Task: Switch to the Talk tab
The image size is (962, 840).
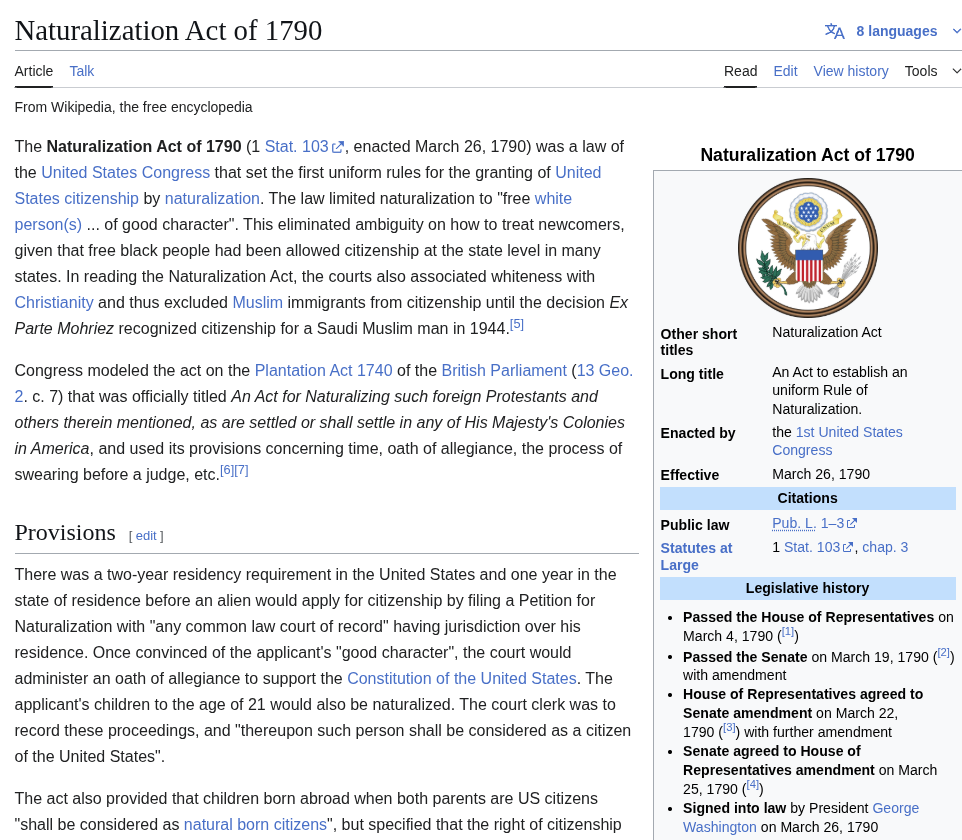Action: 82,71
